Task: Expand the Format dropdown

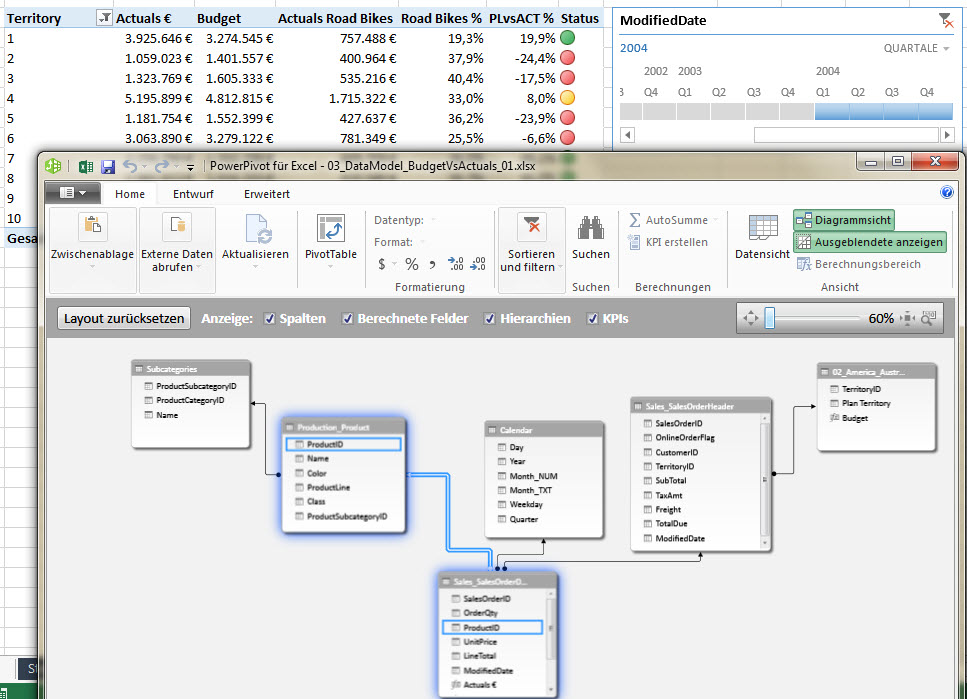Action: tap(422, 242)
